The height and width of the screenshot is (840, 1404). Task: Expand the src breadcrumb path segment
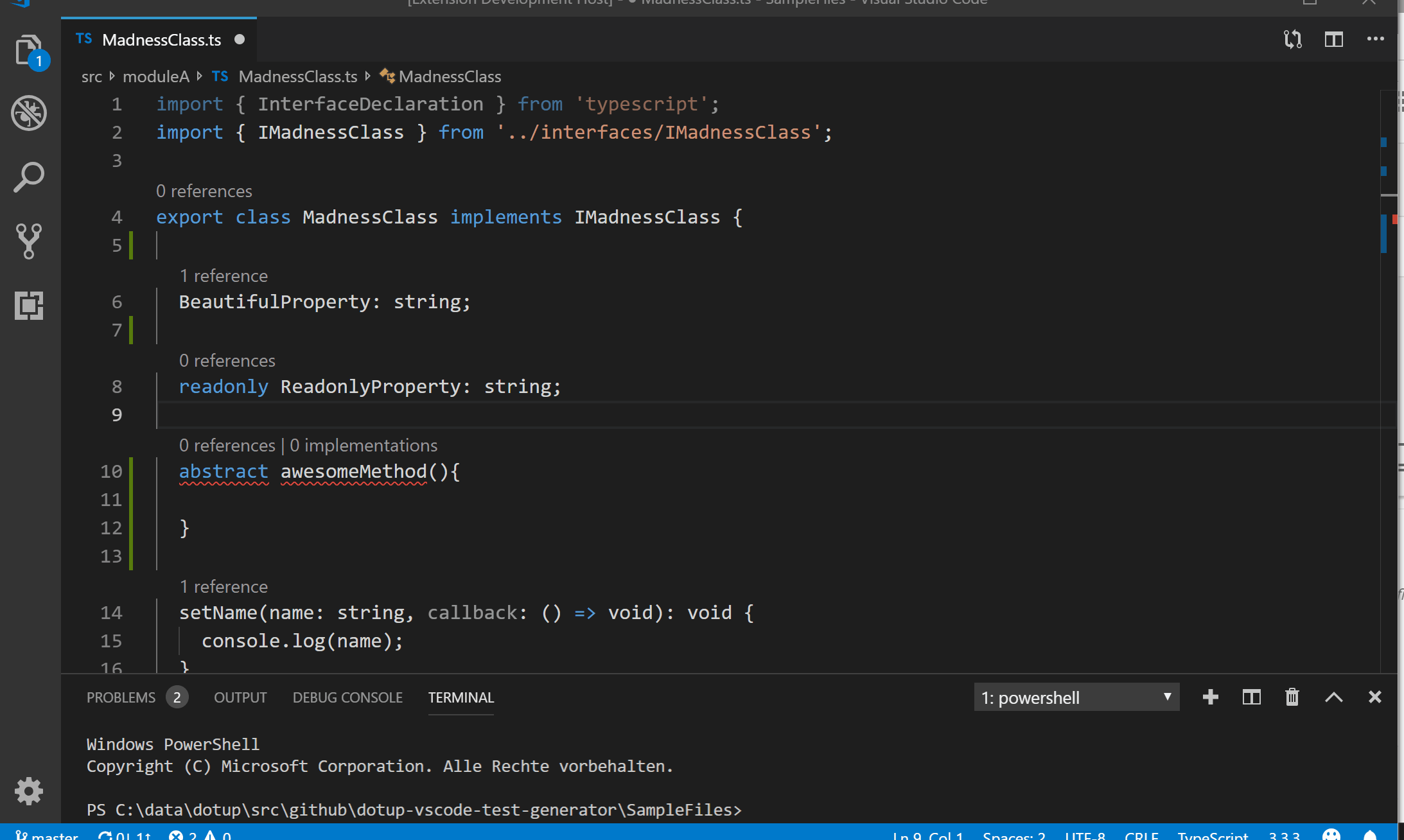[x=90, y=75]
